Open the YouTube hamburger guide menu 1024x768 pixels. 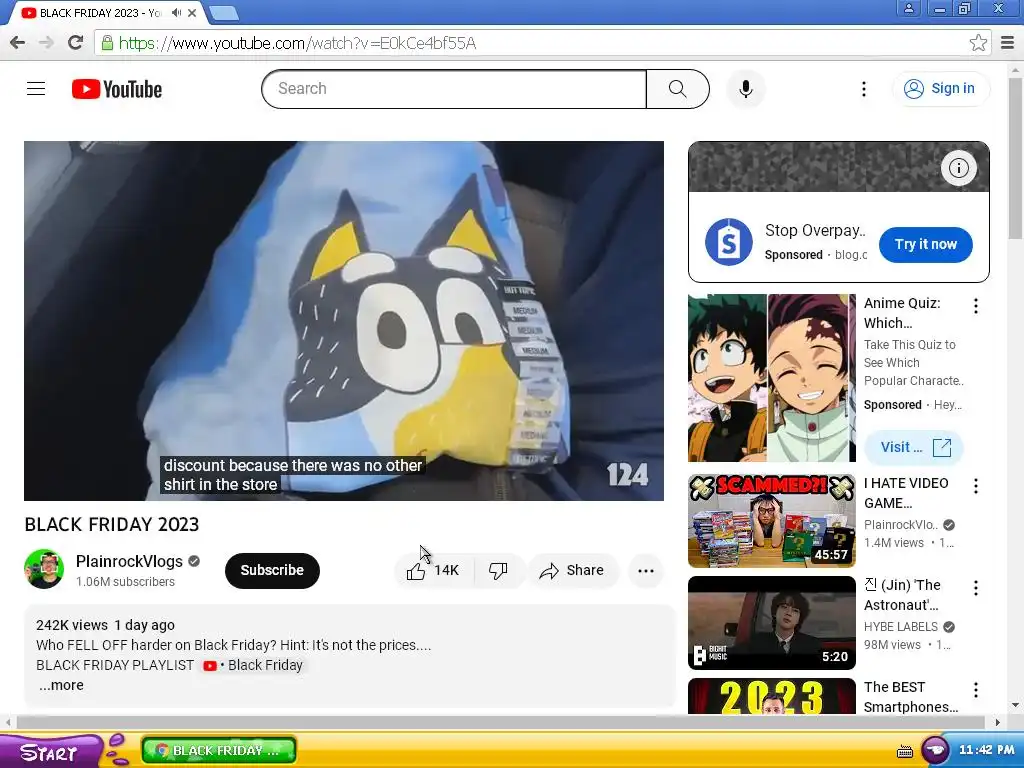pos(36,89)
